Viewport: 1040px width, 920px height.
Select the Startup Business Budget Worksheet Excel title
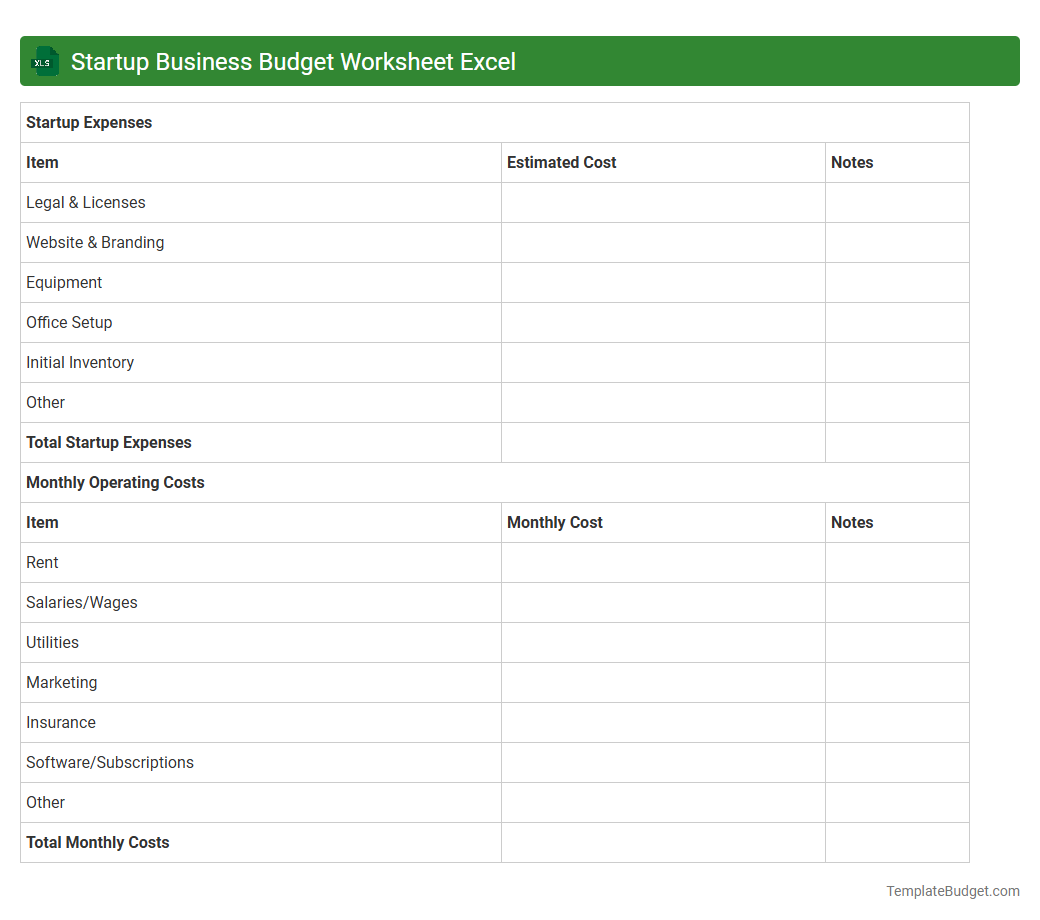point(293,61)
